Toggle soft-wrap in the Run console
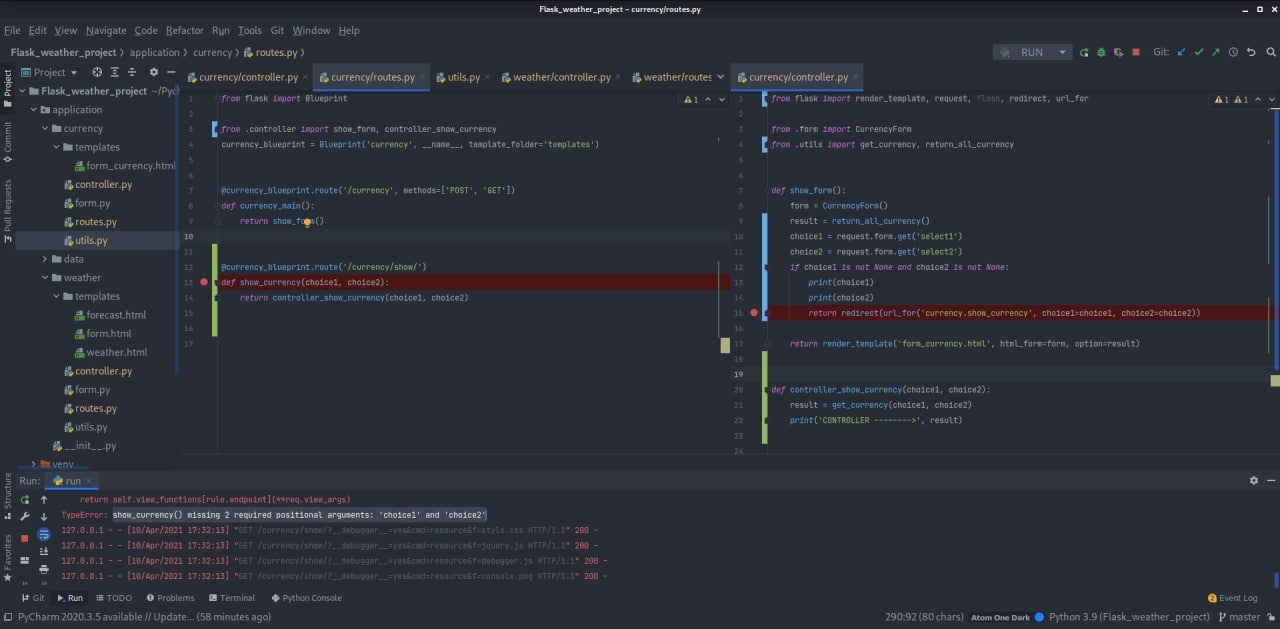1280x629 pixels. pyautogui.click(x=44, y=535)
